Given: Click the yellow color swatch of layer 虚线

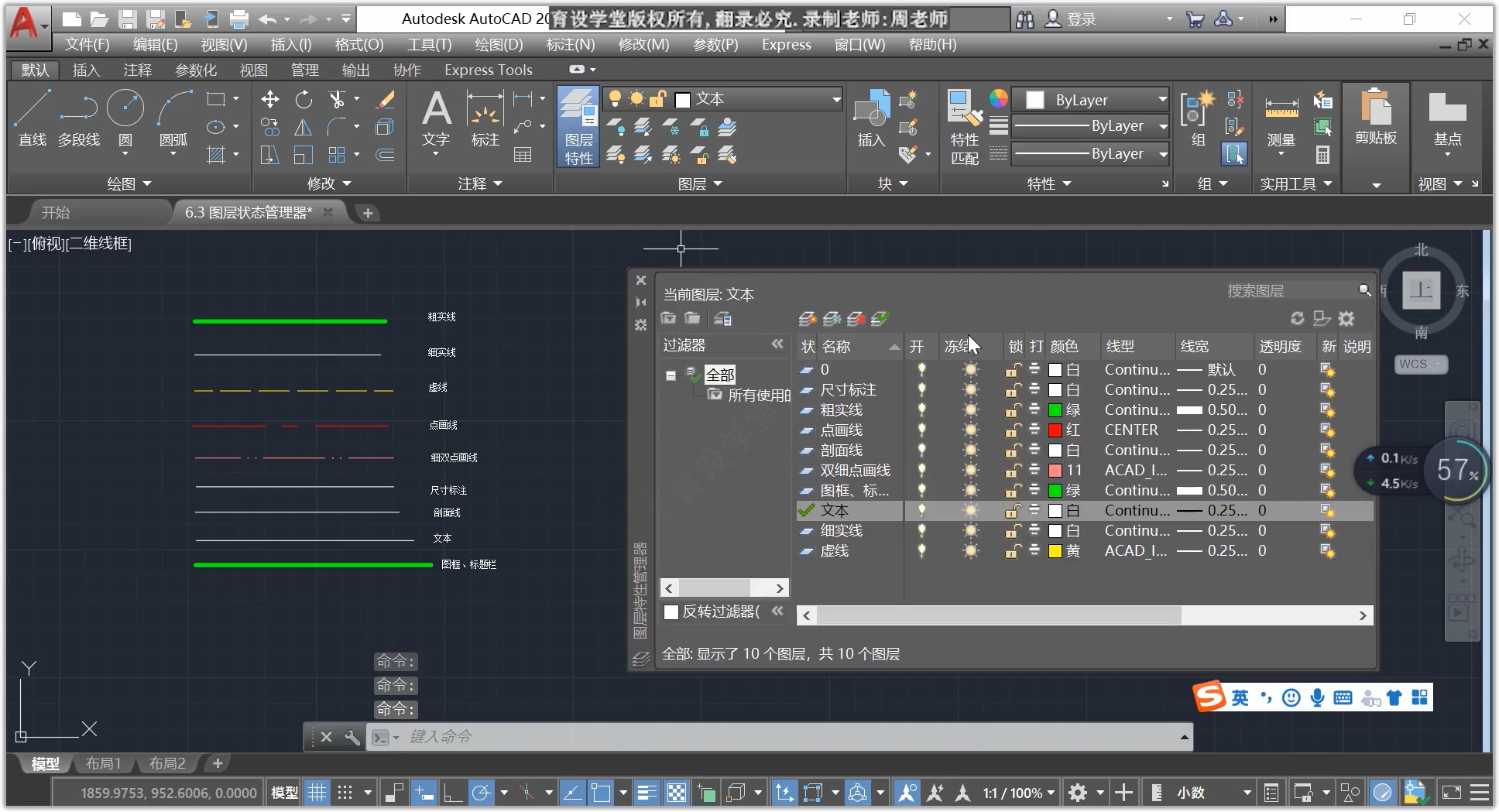Looking at the screenshot, I should coord(1055,550).
